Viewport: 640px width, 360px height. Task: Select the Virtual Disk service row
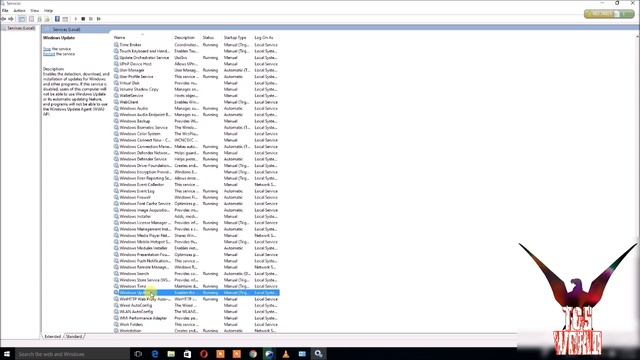[x=196, y=83]
